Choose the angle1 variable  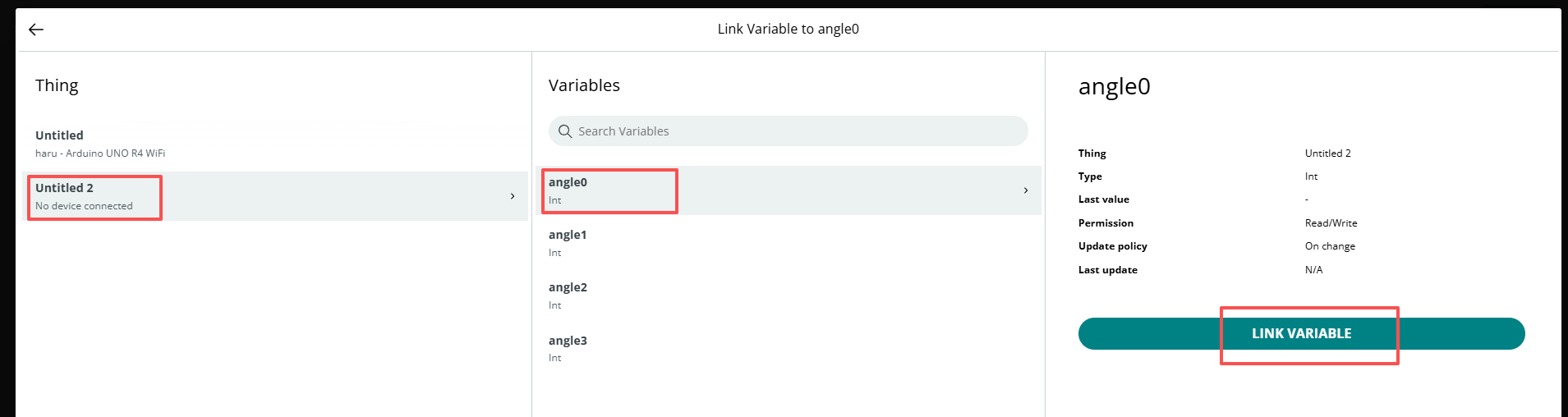789,243
